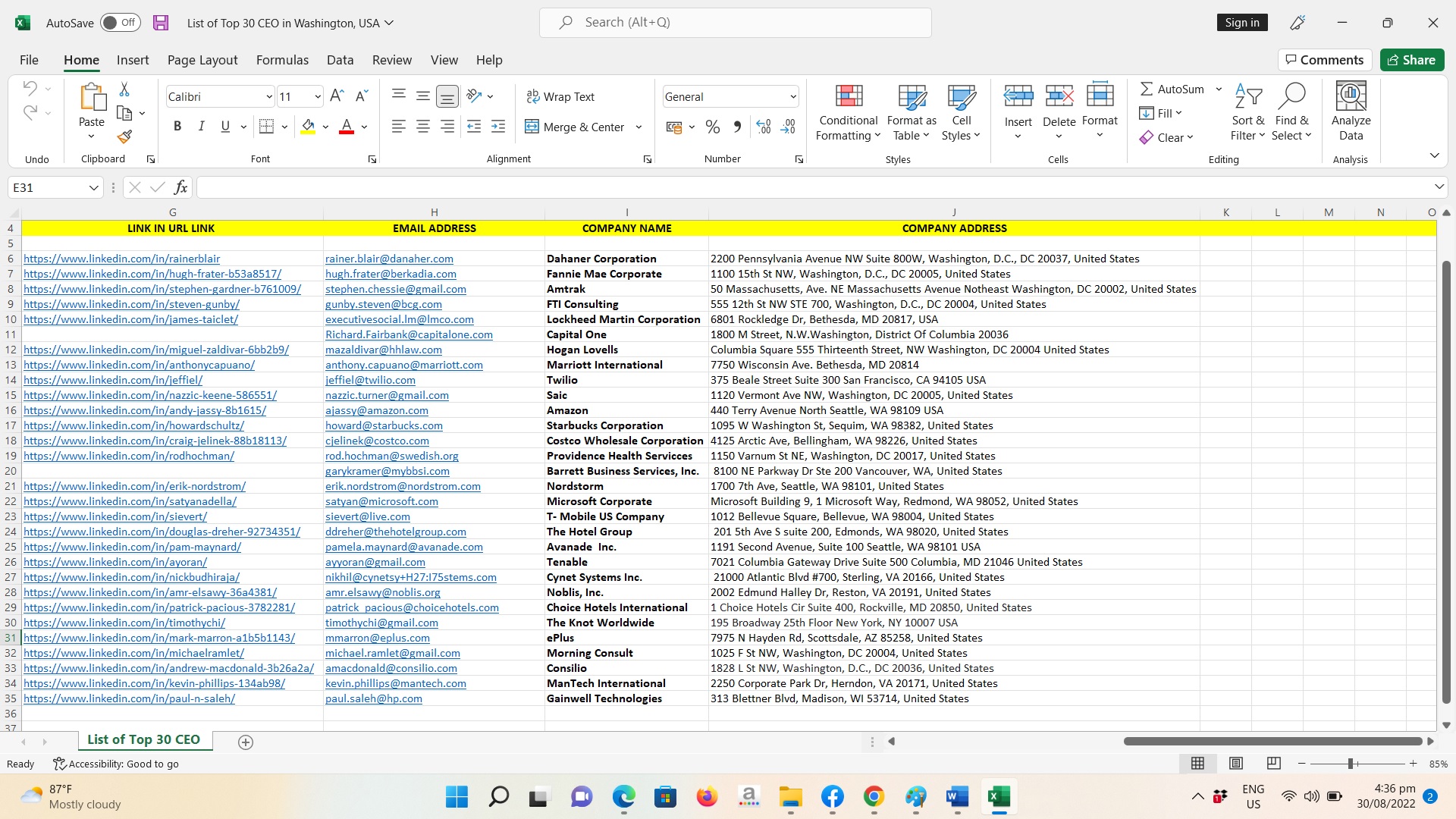Open the Page Layout tab
The width and height of the screenshot is (1456, 819).
tap(202, 60)
